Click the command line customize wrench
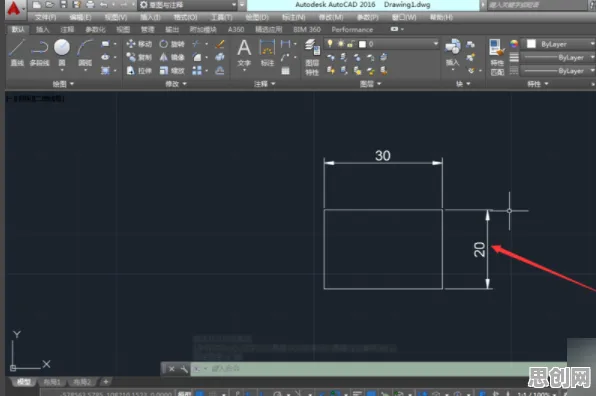This screenshot has width=596, height=396. pos(184,369)
